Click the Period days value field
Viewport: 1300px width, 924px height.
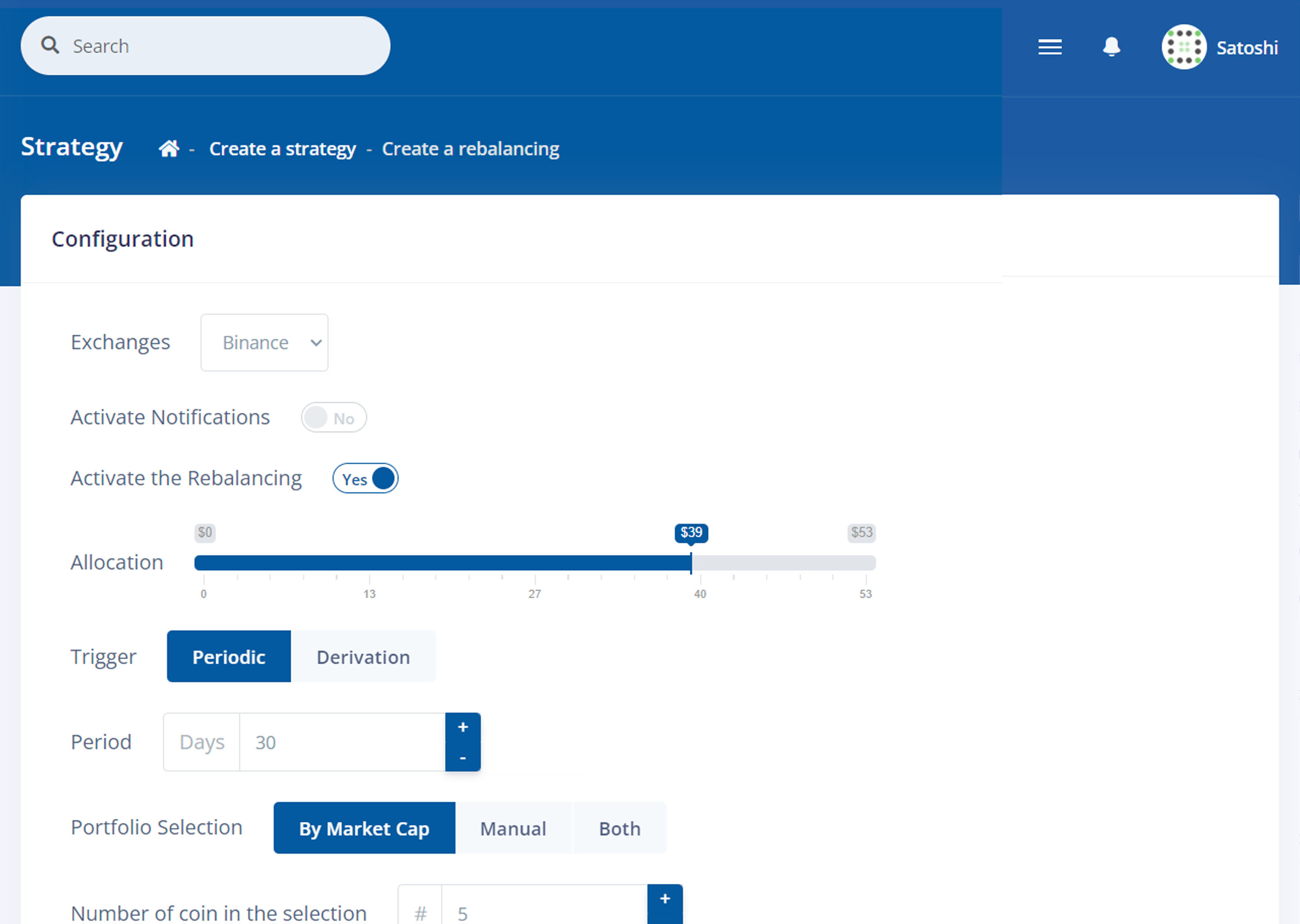(342, 743)
